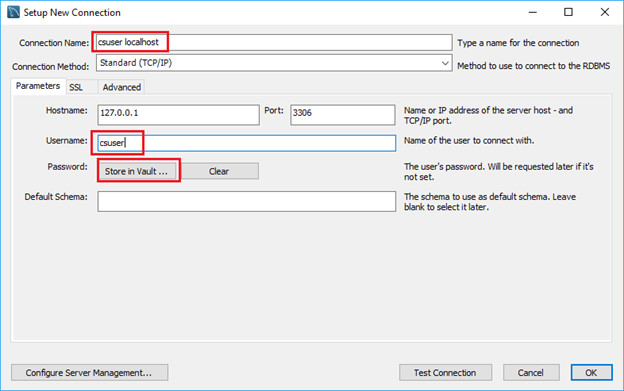
Task: Click the 'Method to use to connect to the RDBMS' text
Action: pyautogui.click(x=534, y=66)
